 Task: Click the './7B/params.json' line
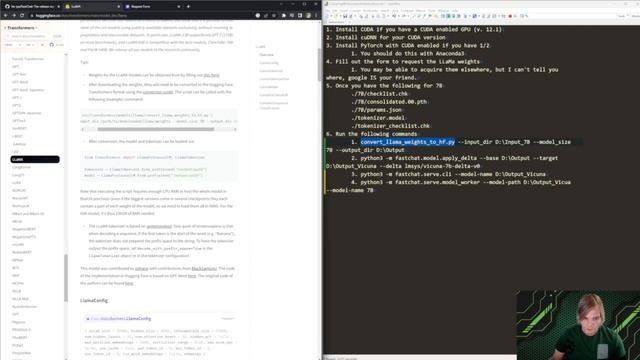(377, 110)
